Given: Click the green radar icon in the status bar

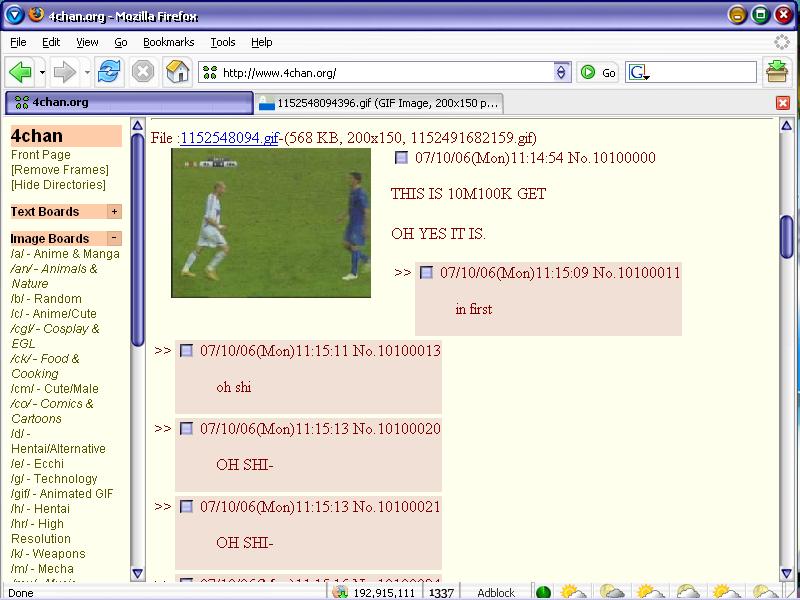Looking at the screenshot, I should [x=544, y=592].
